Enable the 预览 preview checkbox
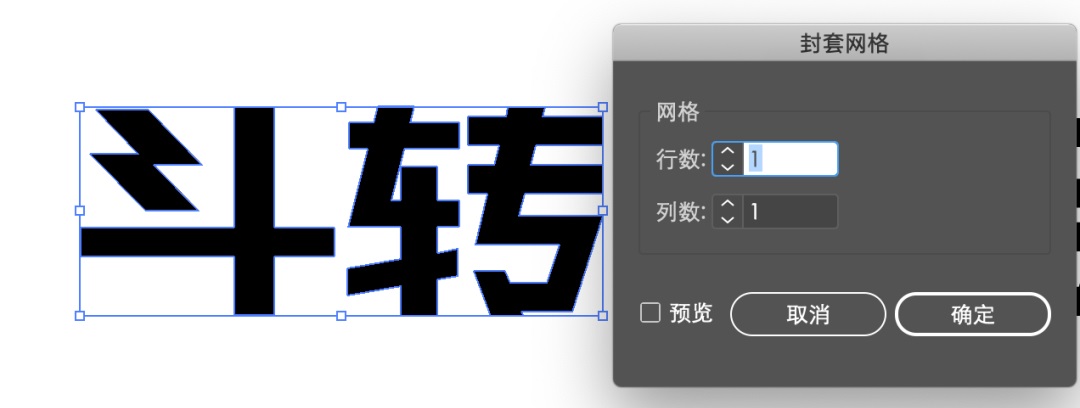The height and width of the screenshot is (408, 1080). click(650, 314)
